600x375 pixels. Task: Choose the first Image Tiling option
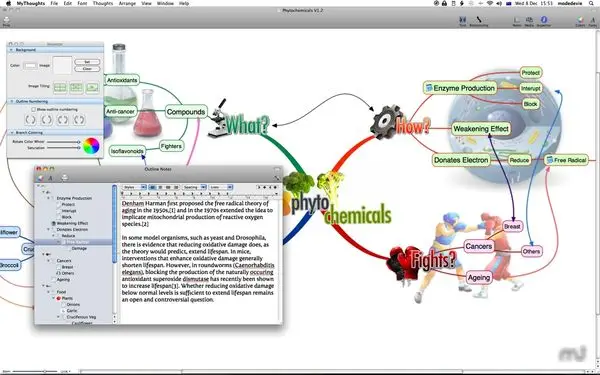(60, 88)
